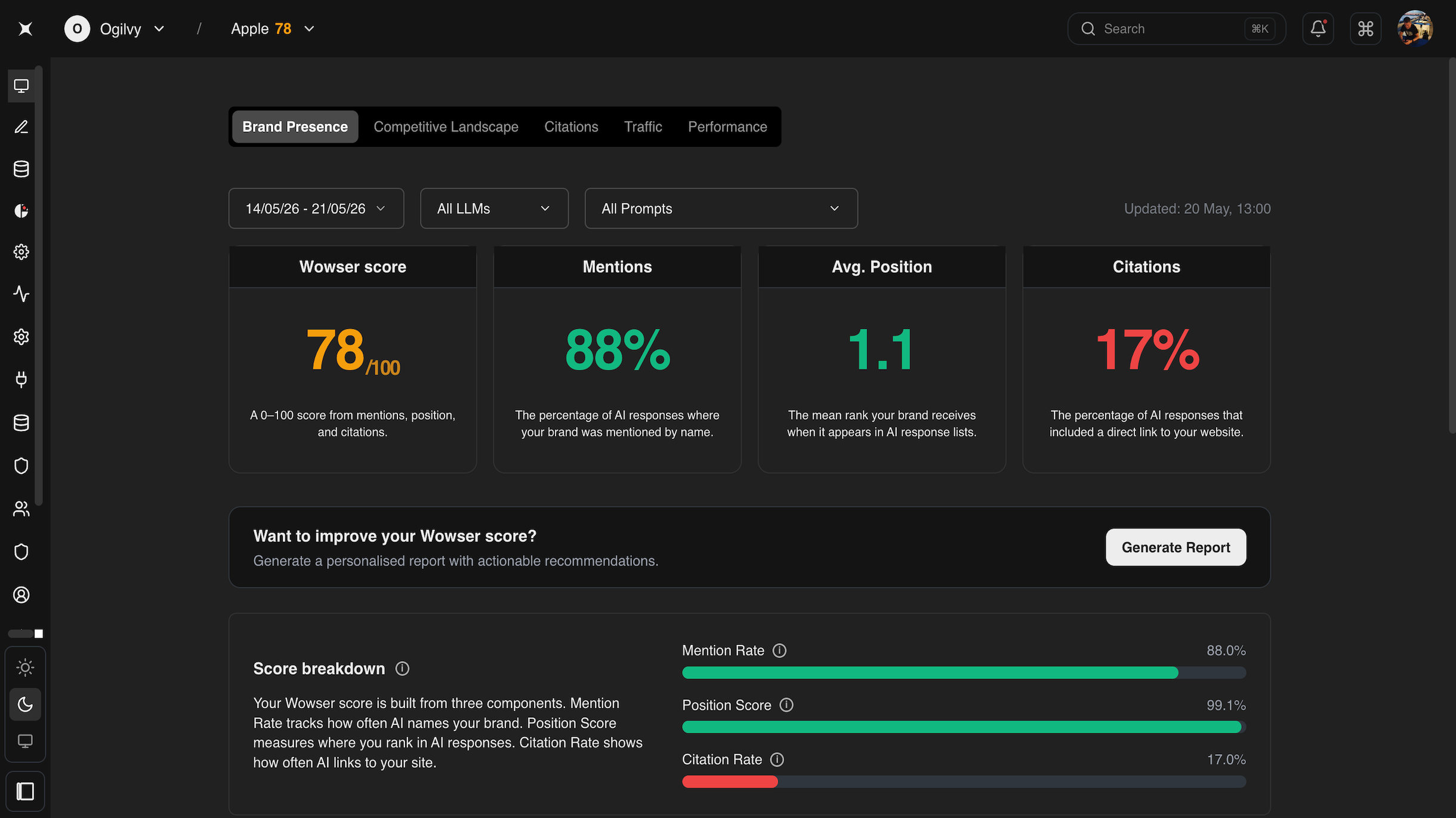Open the plug integrations icon in sidebar
The height and width of the screenshot is (818, 1456).
(x=21, y=380)
